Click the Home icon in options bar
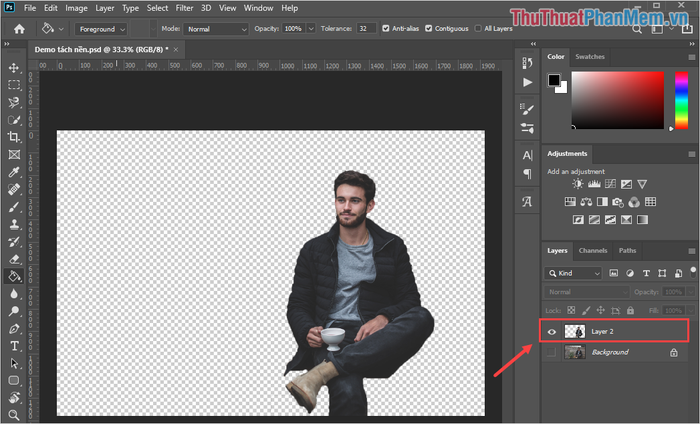700x424 pixels. coord(19,29)
